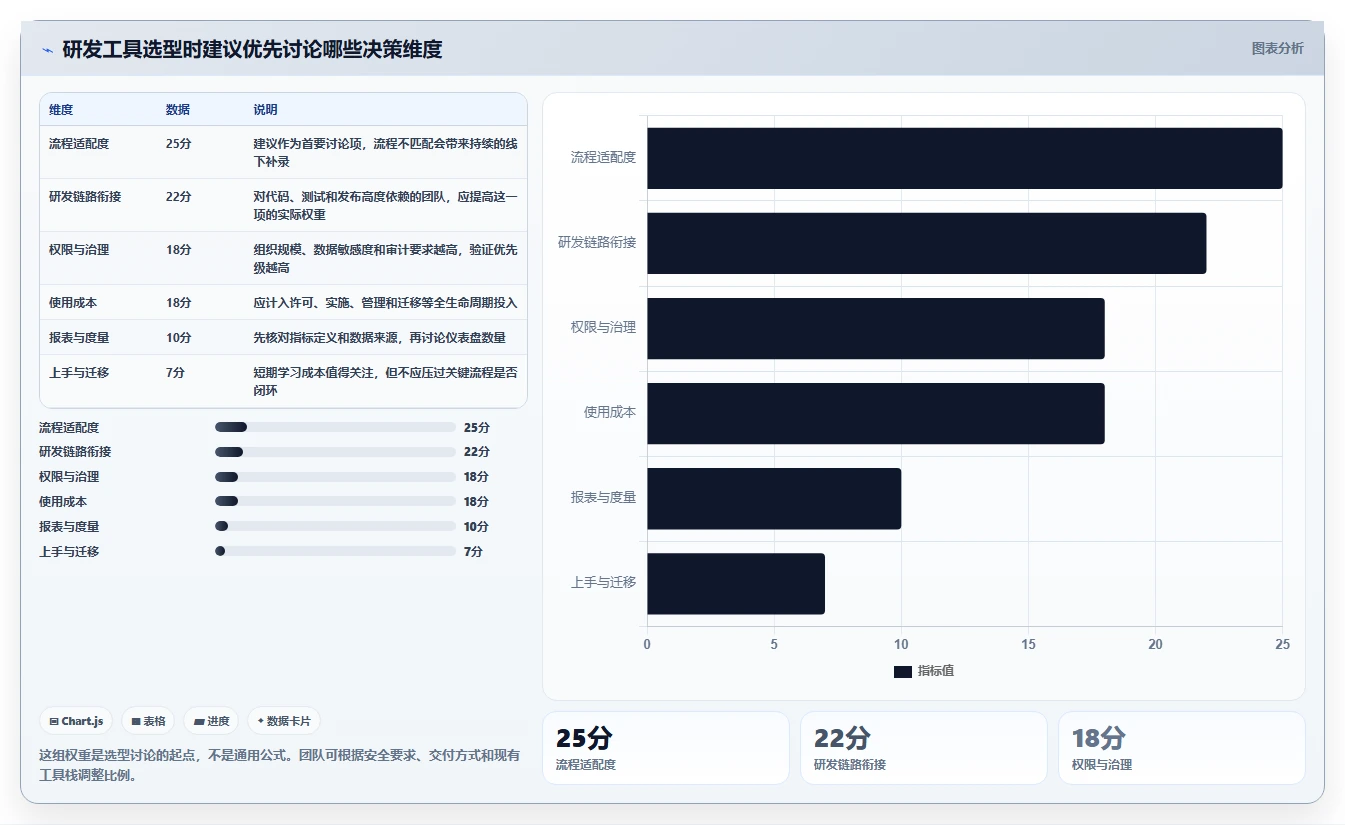Click the description starting 先核对指标定义
The image size is (1345, 825).
point(380,338)
